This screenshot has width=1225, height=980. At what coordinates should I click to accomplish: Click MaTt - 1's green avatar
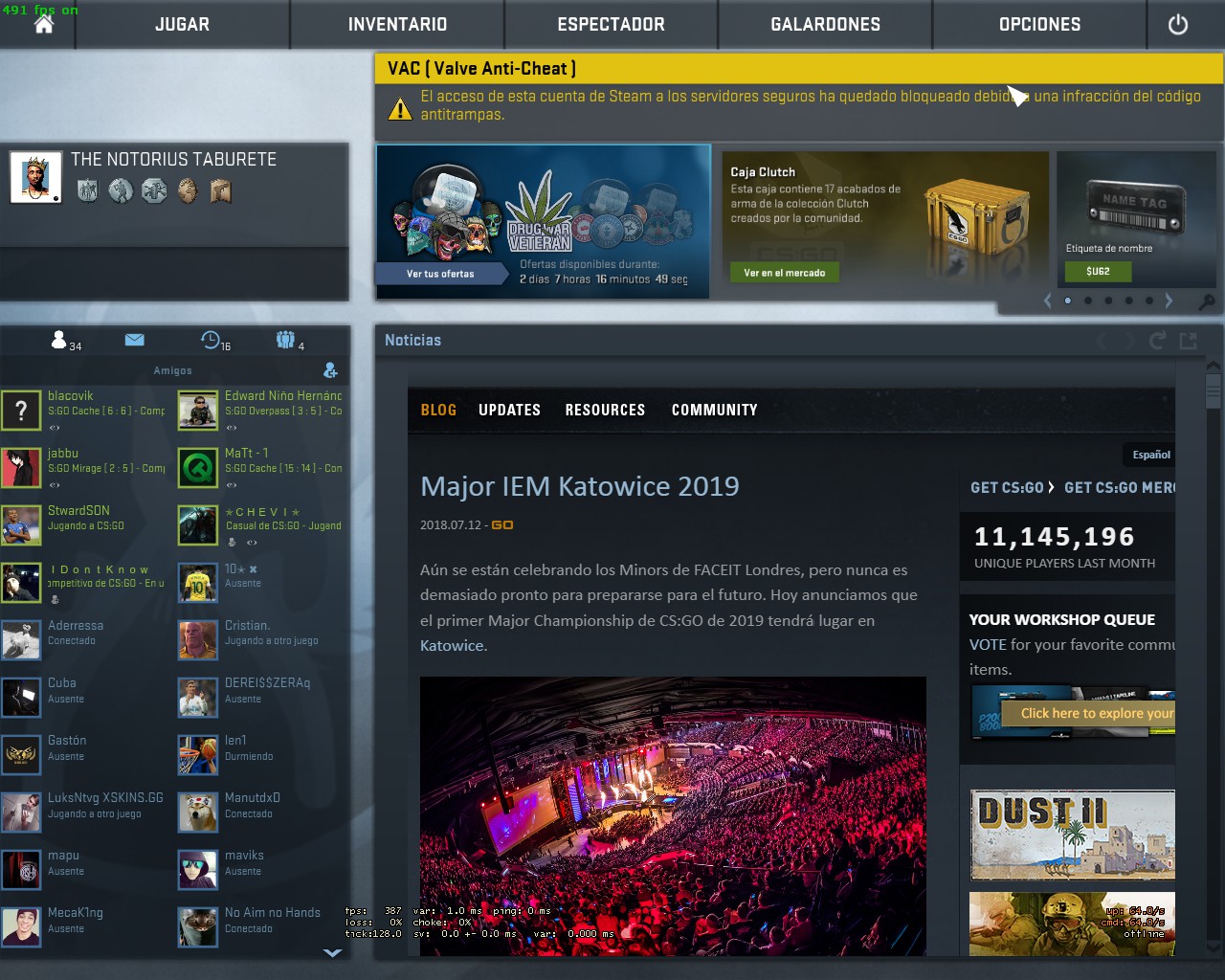click(x=198, y=468)
